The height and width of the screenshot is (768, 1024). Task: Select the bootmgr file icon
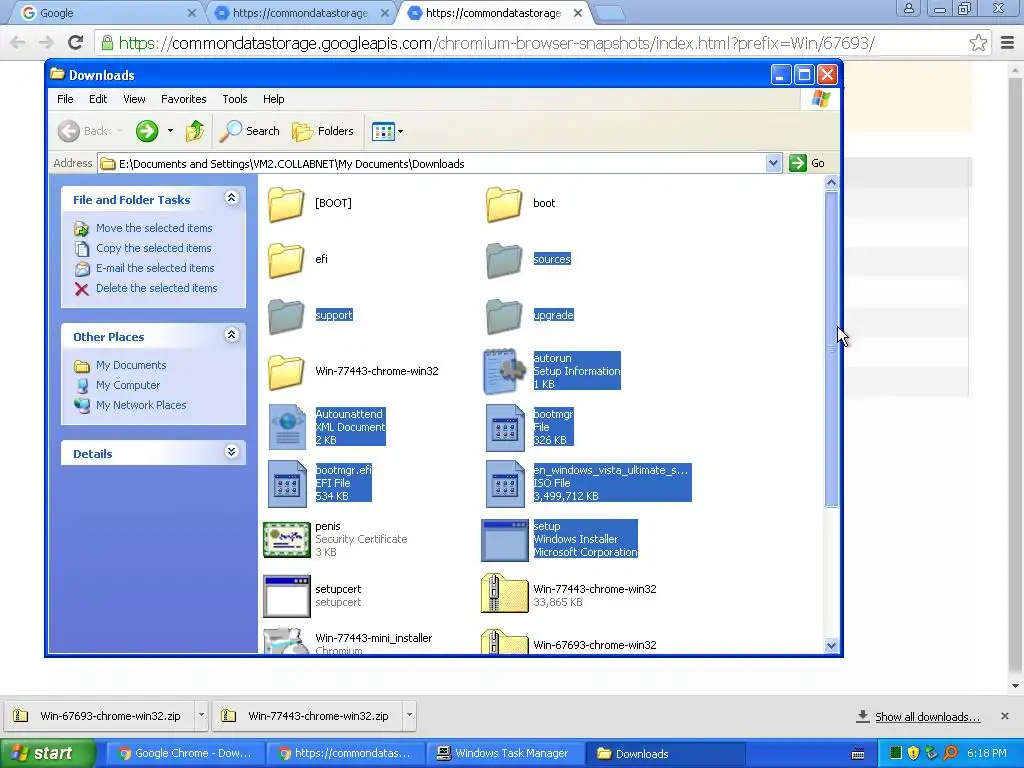(505, 428)
